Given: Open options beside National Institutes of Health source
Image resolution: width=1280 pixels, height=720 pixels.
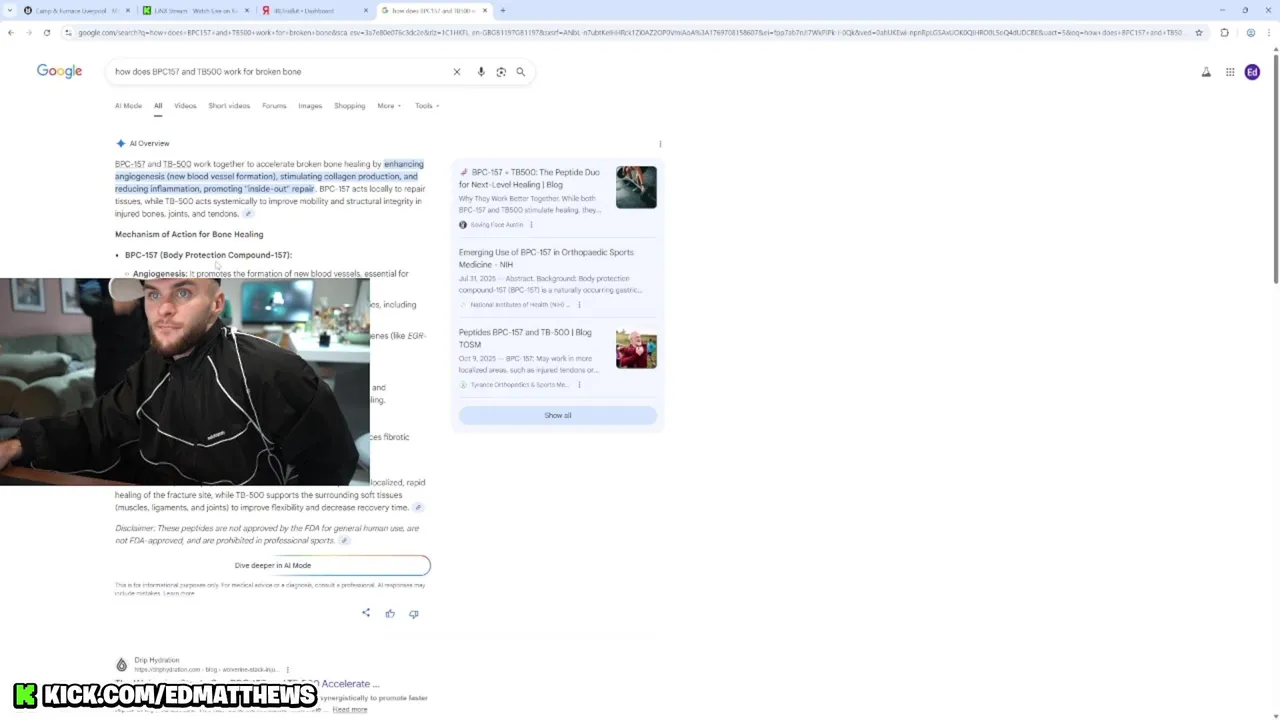Looking at the screenshot, I should (x=579, y=305).
